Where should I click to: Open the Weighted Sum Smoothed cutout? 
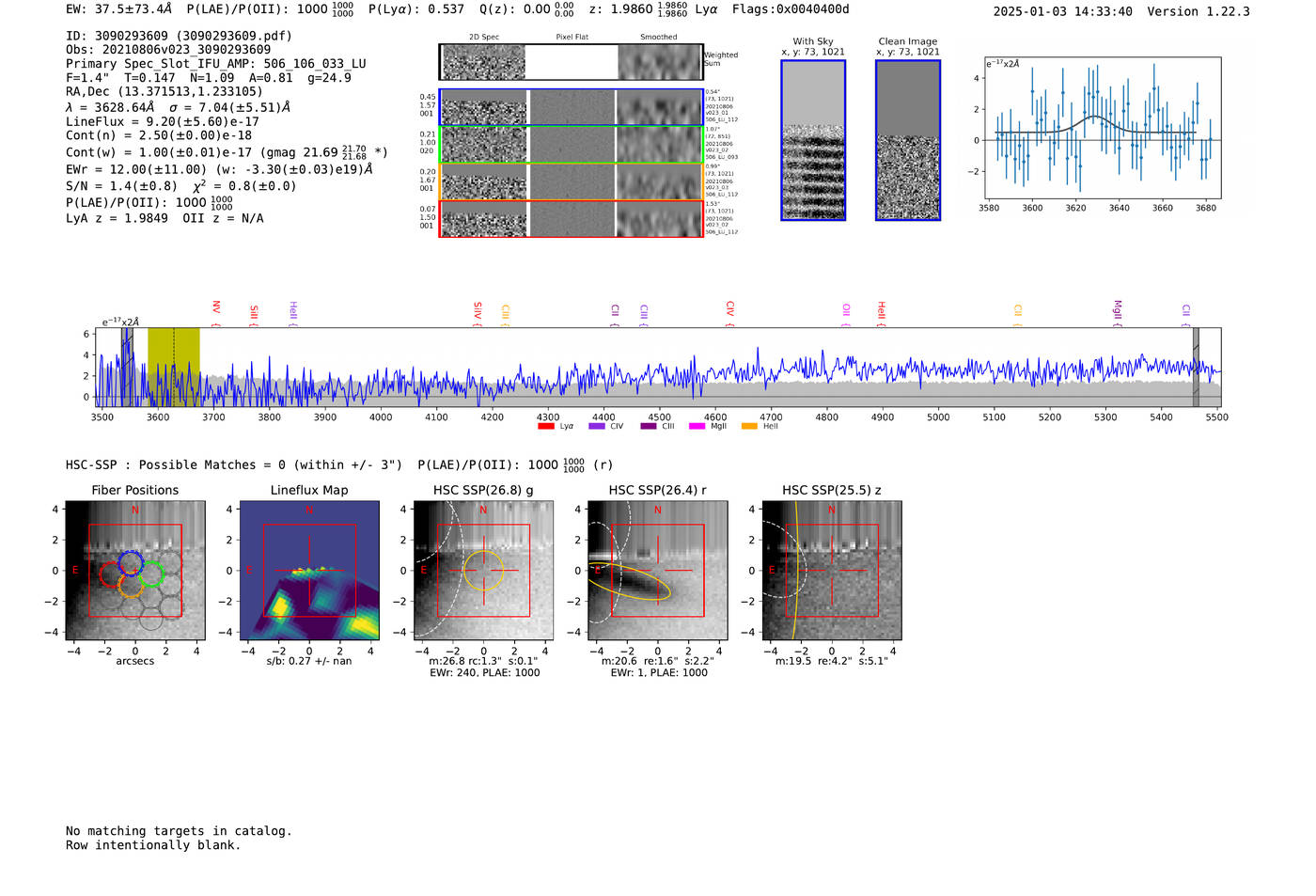[x=660, y=62]
